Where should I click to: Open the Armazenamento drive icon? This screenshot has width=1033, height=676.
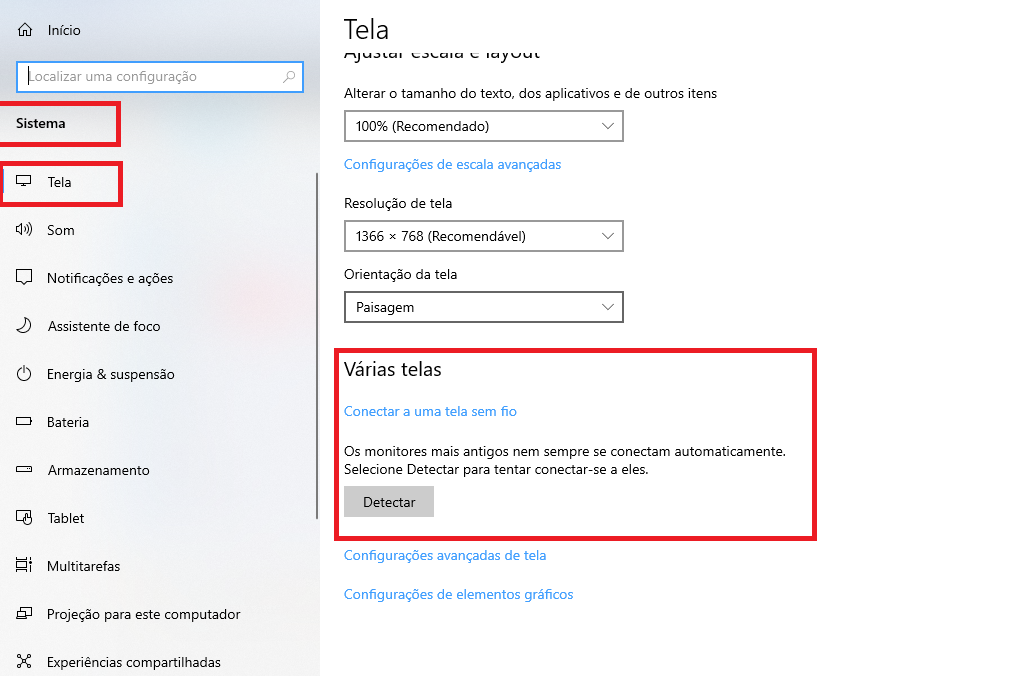point(24,469)
